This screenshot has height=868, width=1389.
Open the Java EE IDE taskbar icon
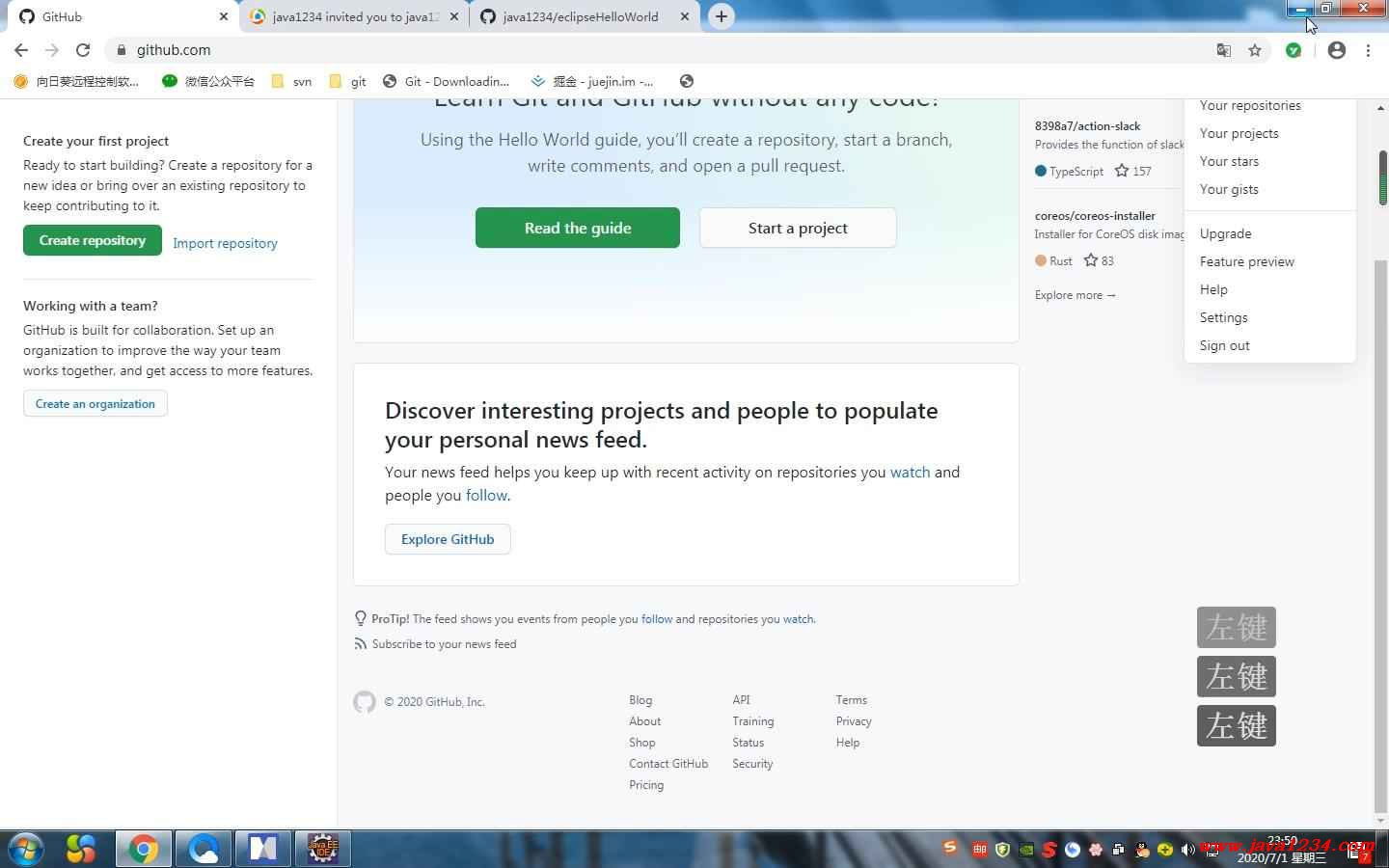coord(322,849)
